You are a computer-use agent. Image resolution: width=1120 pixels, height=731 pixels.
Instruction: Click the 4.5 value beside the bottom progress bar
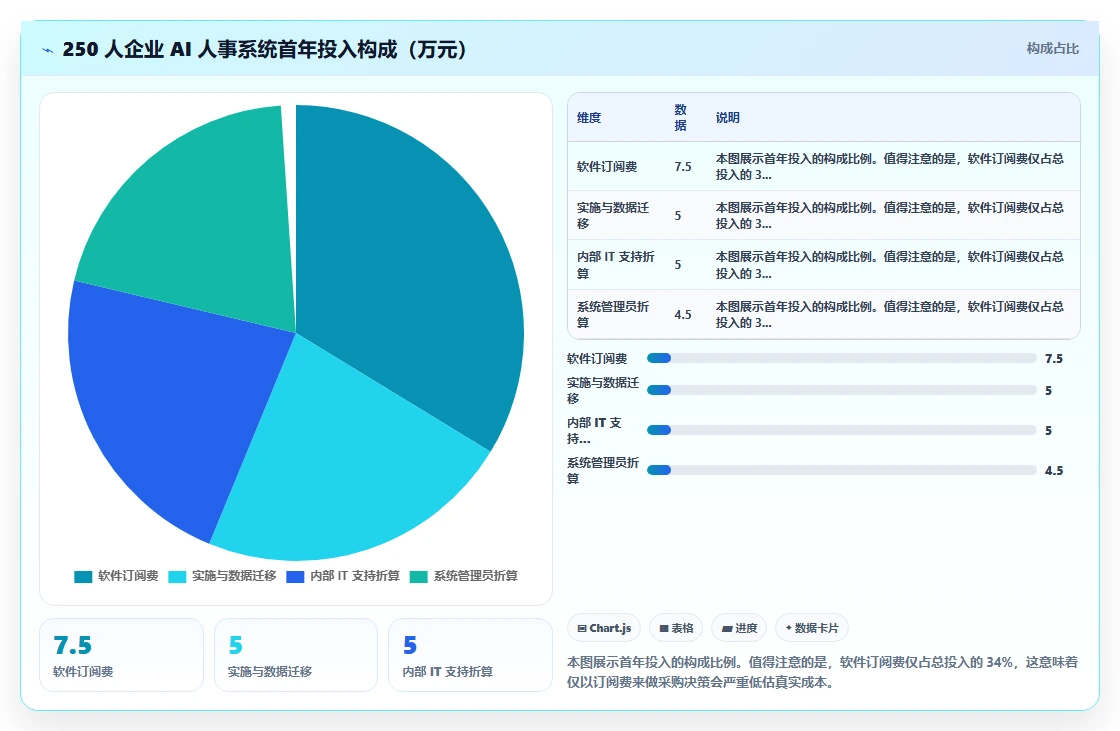point(1054,470)
